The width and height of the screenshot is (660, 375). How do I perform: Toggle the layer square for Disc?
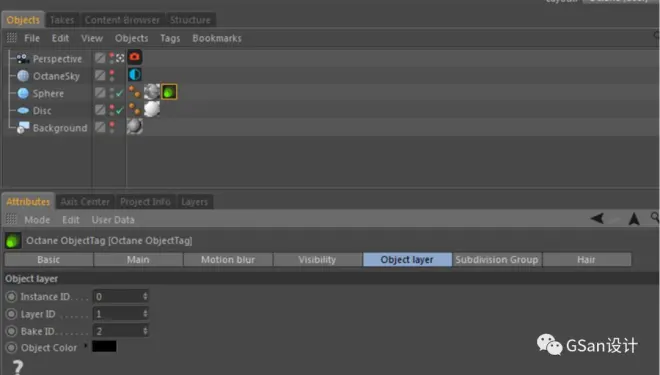(x=100, y=110)
